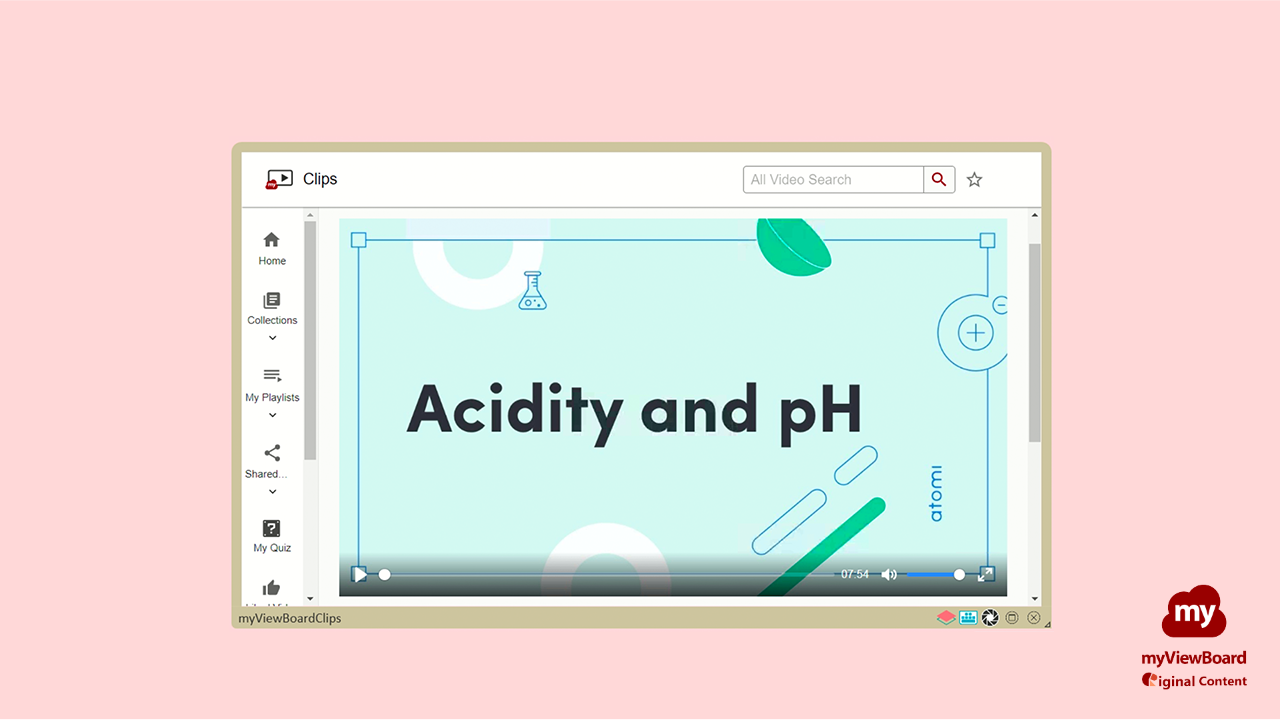Click the red layers icon in status bar
Viewport: 1280px width, 720px height.
click(x=945, y=618)
